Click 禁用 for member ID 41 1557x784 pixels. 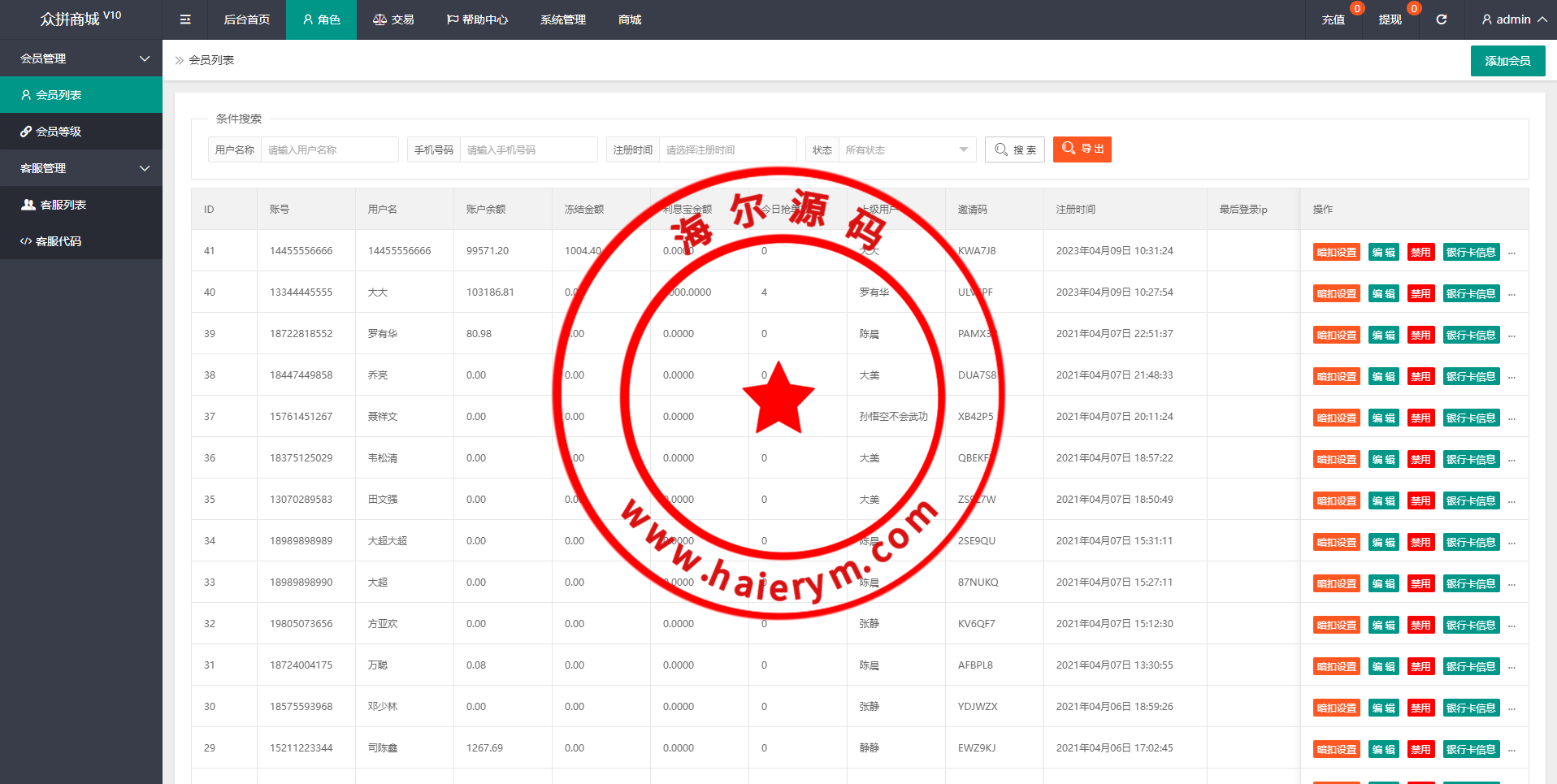click(x=1420, y=252)
